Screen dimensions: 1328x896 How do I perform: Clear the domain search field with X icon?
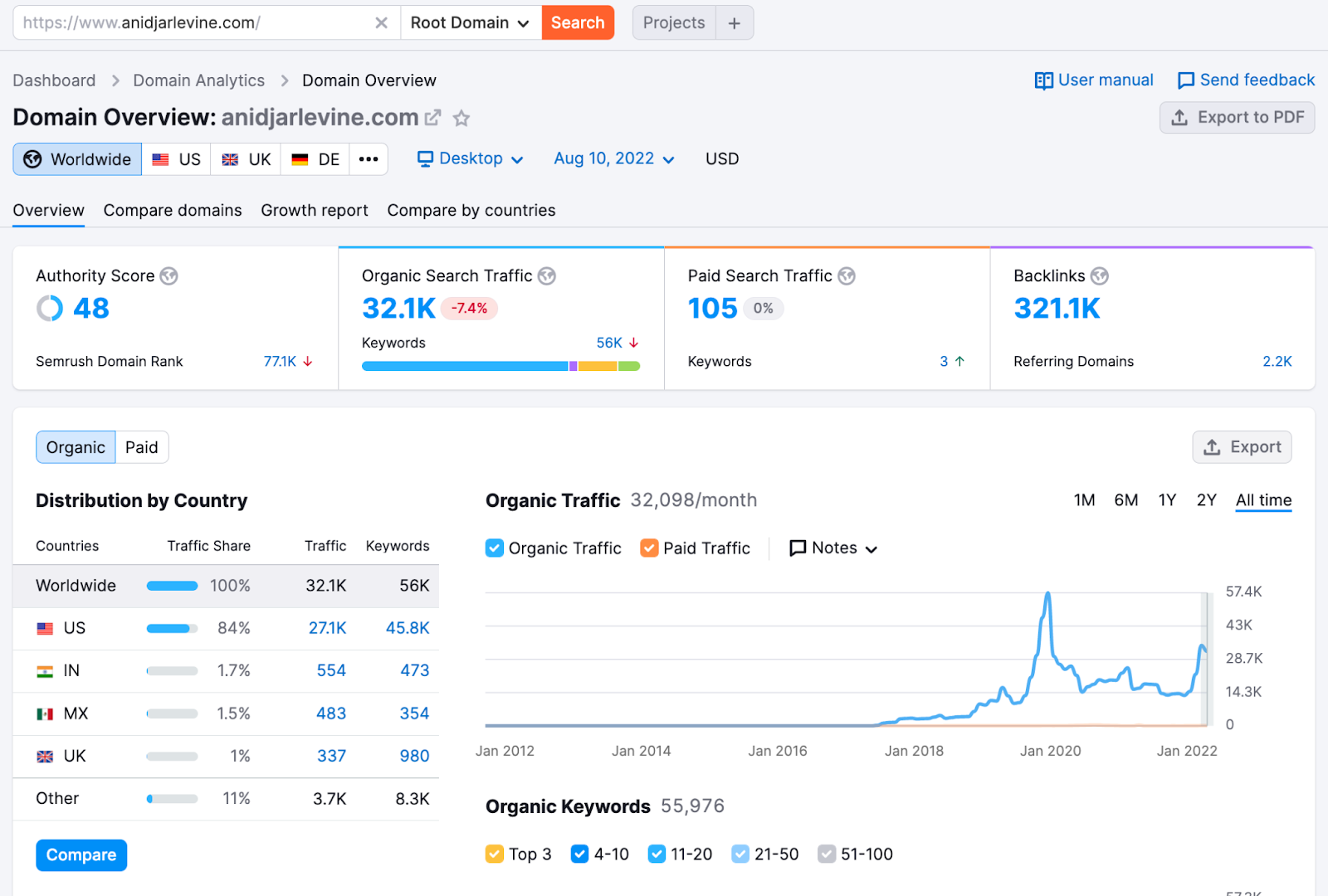[x=381, y=23]
